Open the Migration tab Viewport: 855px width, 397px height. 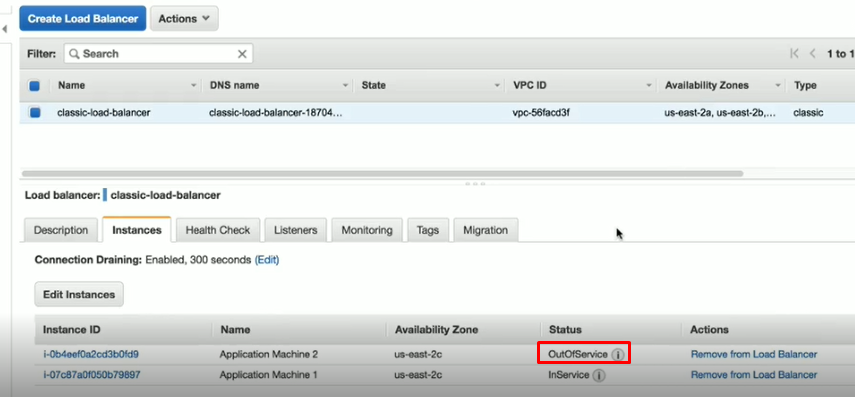[x=486, y=230]
